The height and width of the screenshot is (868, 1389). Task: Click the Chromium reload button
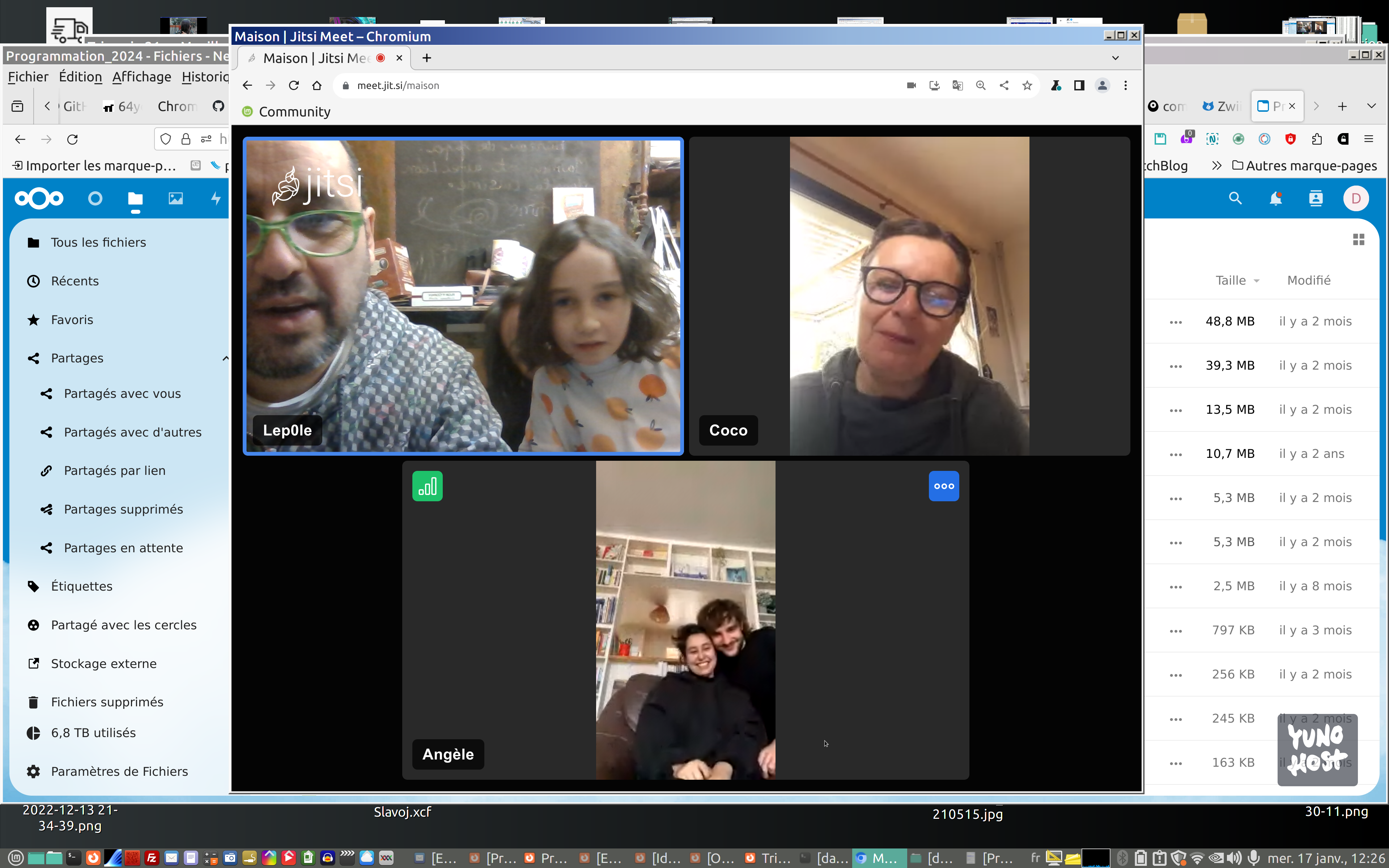pyautogui.click(x=294, y=86)
